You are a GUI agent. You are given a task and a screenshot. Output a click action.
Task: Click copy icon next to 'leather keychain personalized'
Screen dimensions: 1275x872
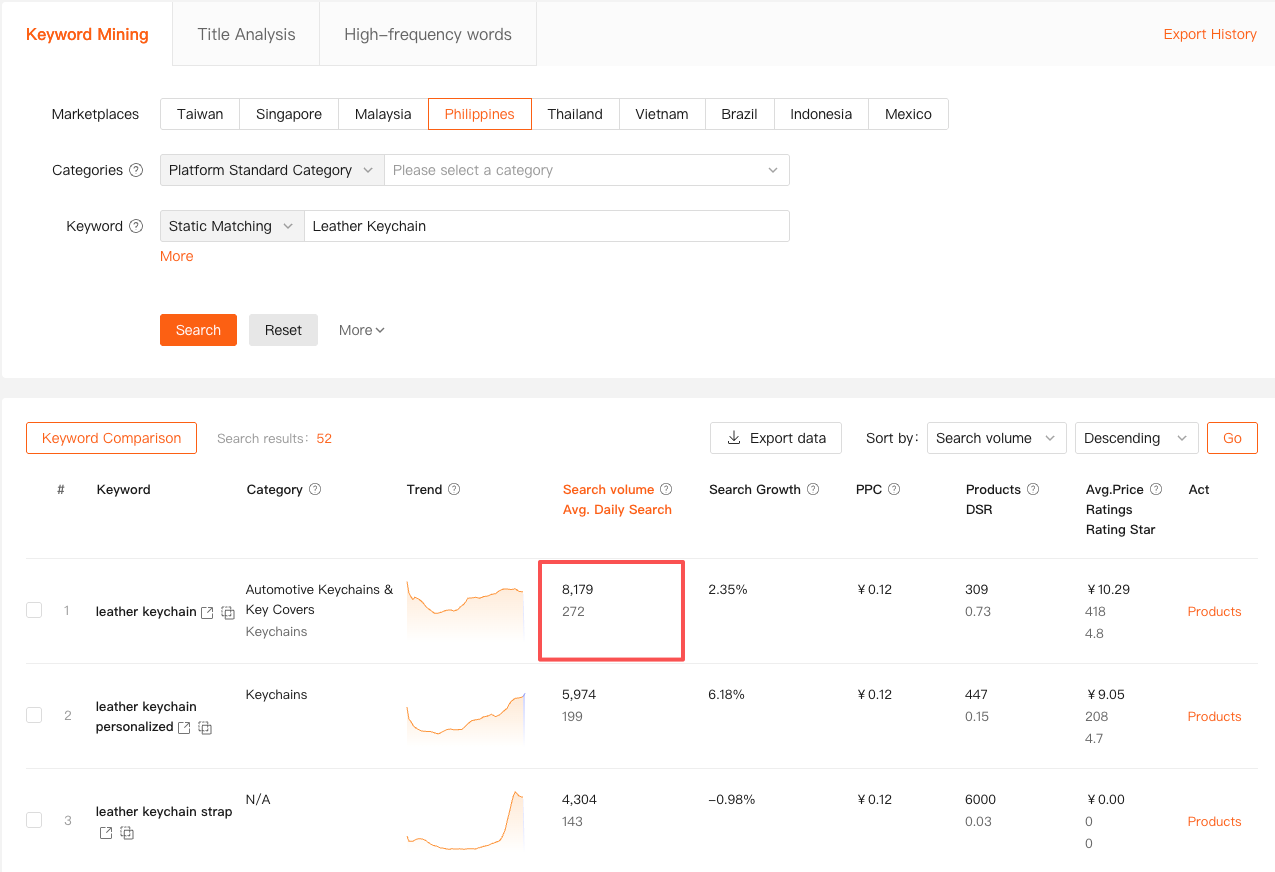(x=205, y=728)
